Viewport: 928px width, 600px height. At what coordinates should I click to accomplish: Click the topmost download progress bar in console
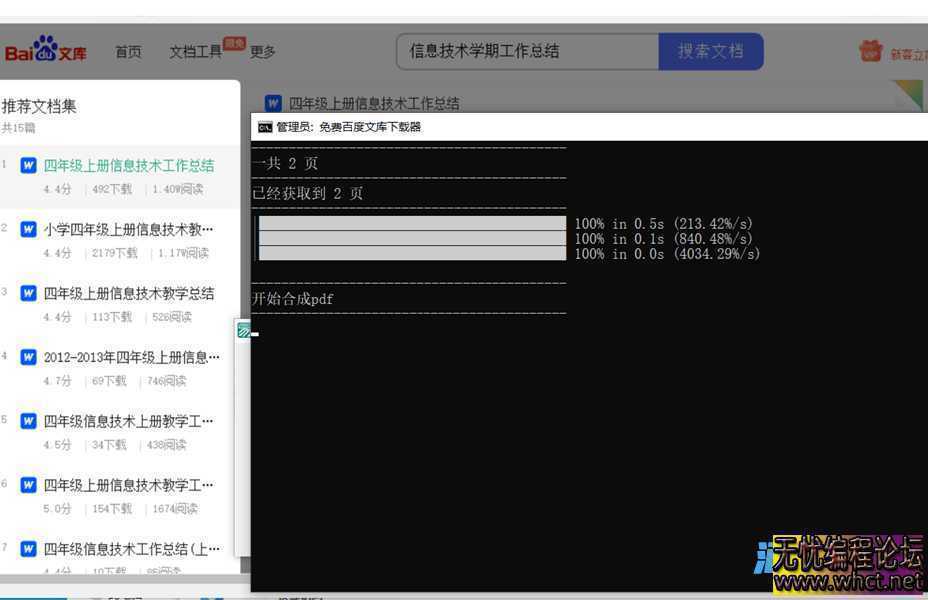(x=410, y=223)
